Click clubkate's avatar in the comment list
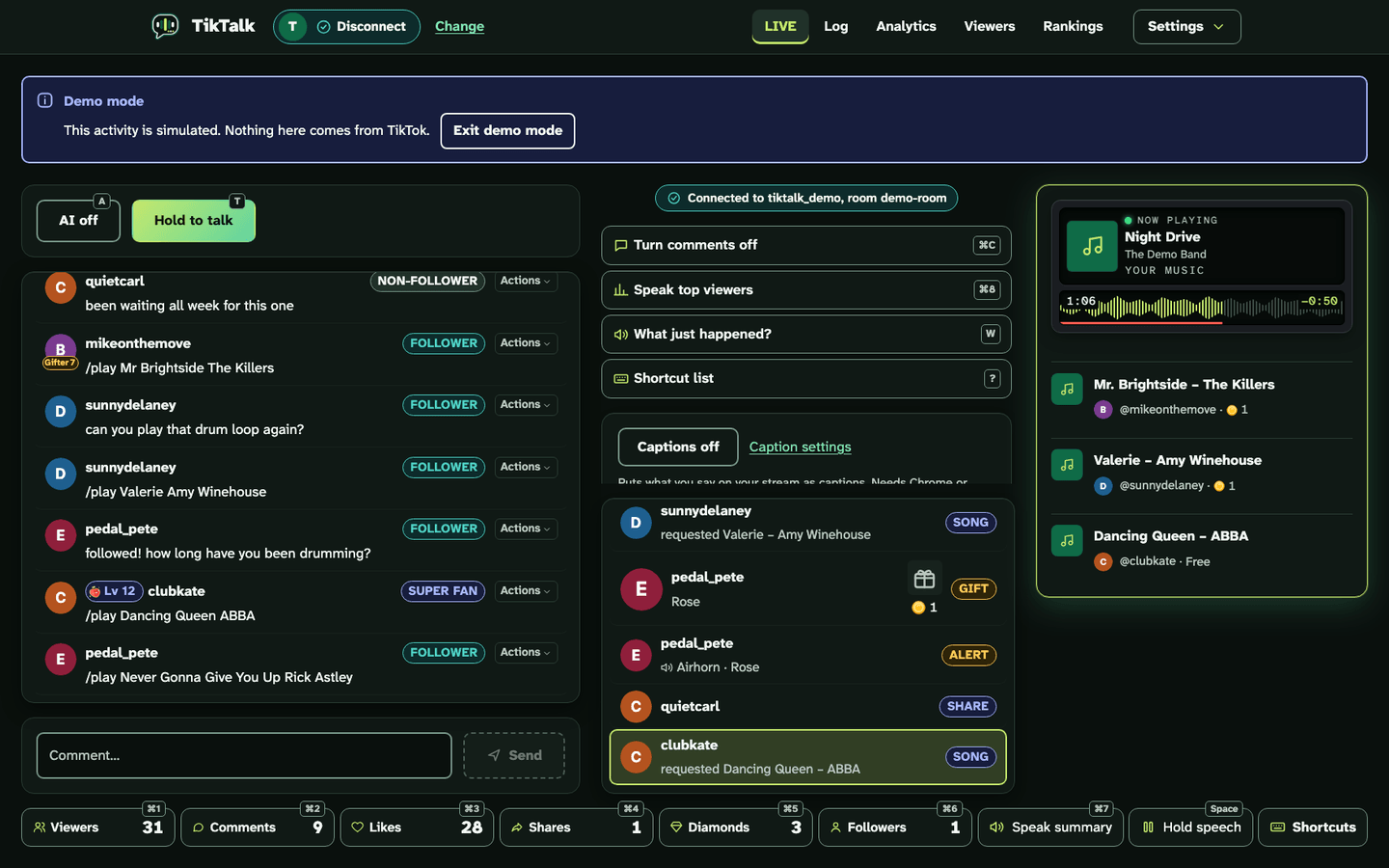 pyautogui.click(x=60, y=598)
